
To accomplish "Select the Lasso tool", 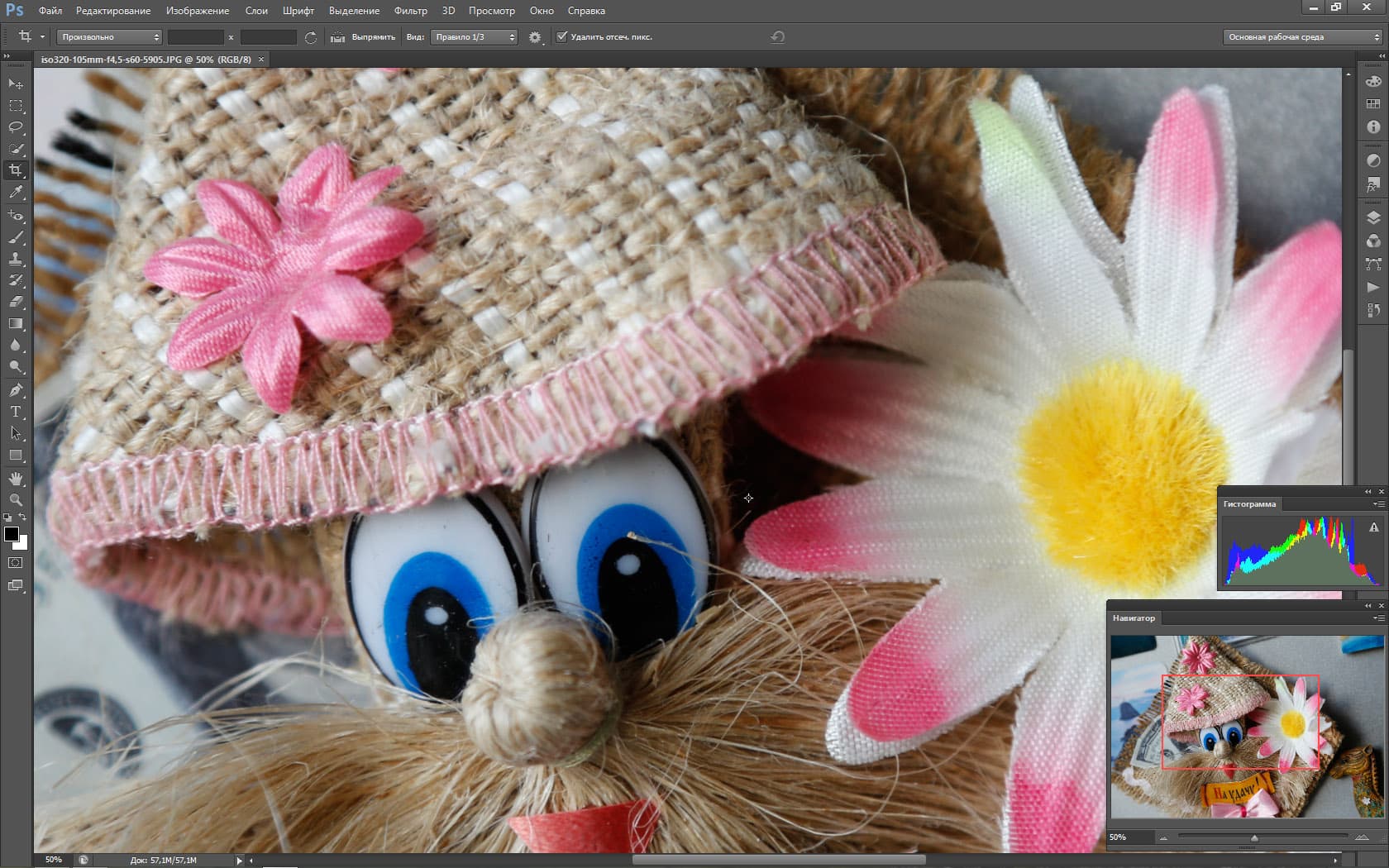I will click(16, 127).
